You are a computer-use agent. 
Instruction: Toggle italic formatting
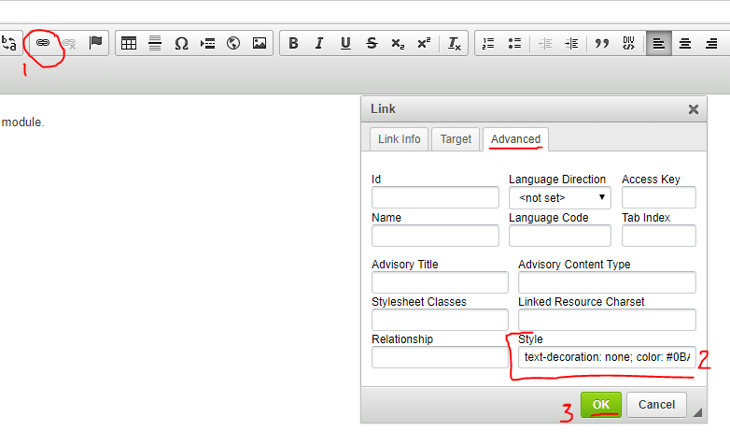point(319,43)
